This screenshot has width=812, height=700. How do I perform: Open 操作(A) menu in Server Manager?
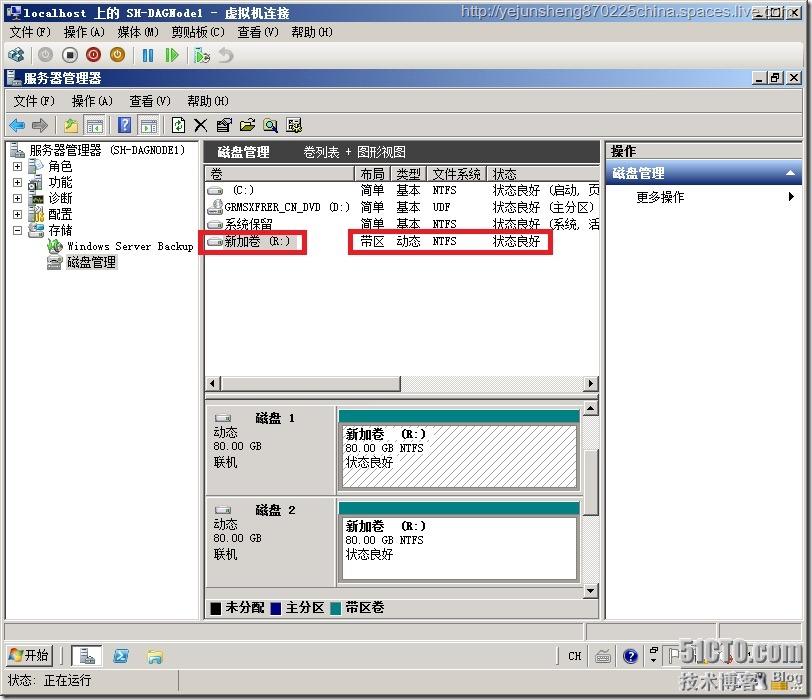pyautogui.click(x=92, y=101)
